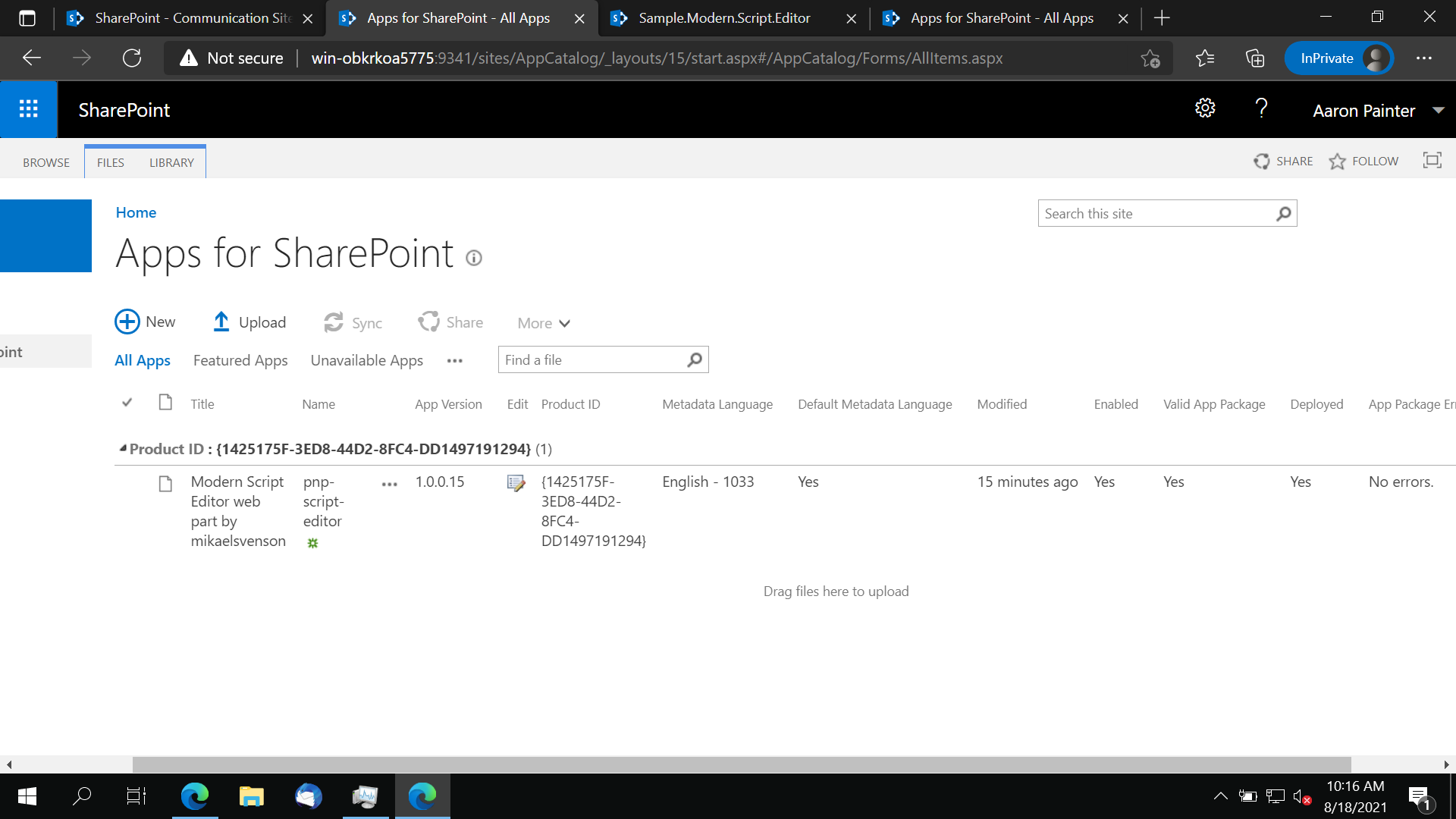Select the checkbox for the script editor row
Viewport: 1456px width, 819px height.
tap(127, 484)
